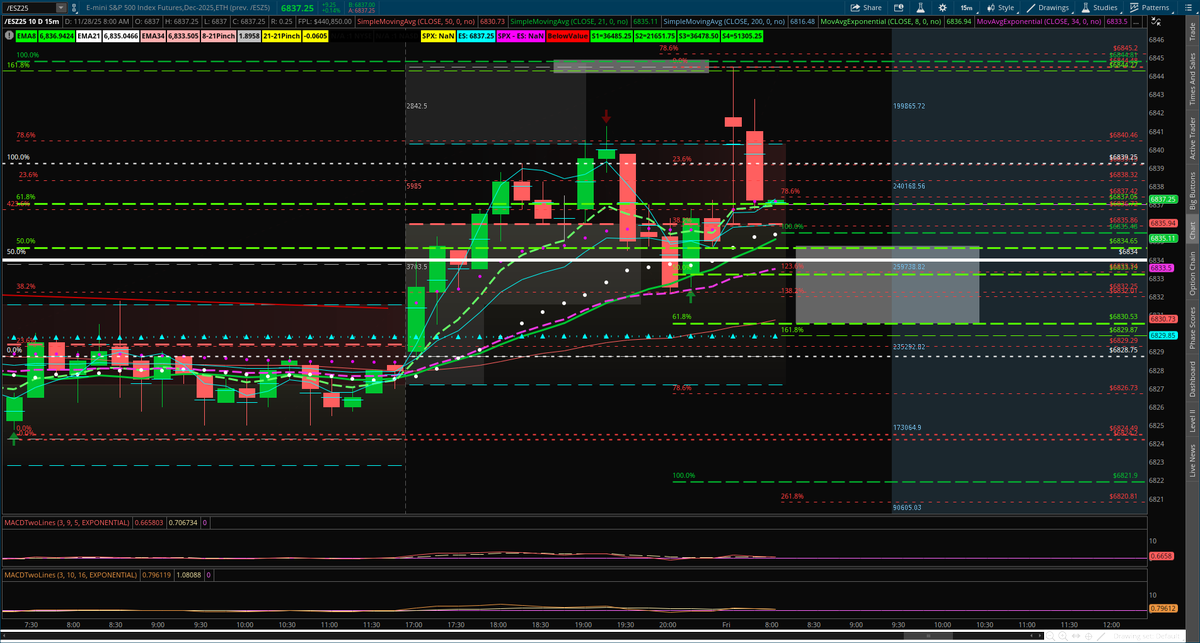Screen dimensions: 1200x643
Task: Click the /ESZ25 symbol input field
Action: pyautogui.click(x=29, y=8)
